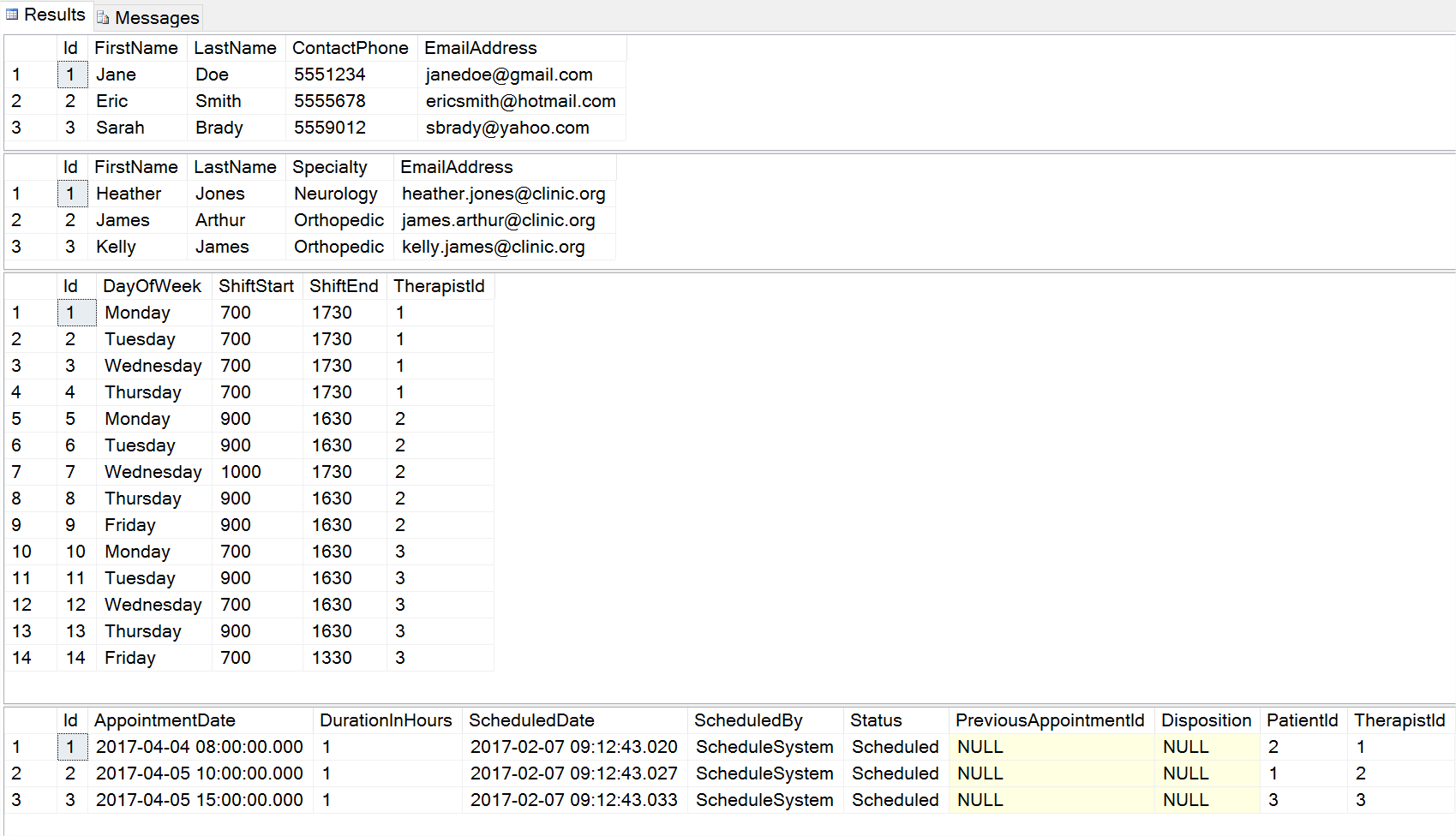The height and width of the screenshot is (836, 1456).
Task: Switch to the Results tab
Action: (x=46, y=15)
